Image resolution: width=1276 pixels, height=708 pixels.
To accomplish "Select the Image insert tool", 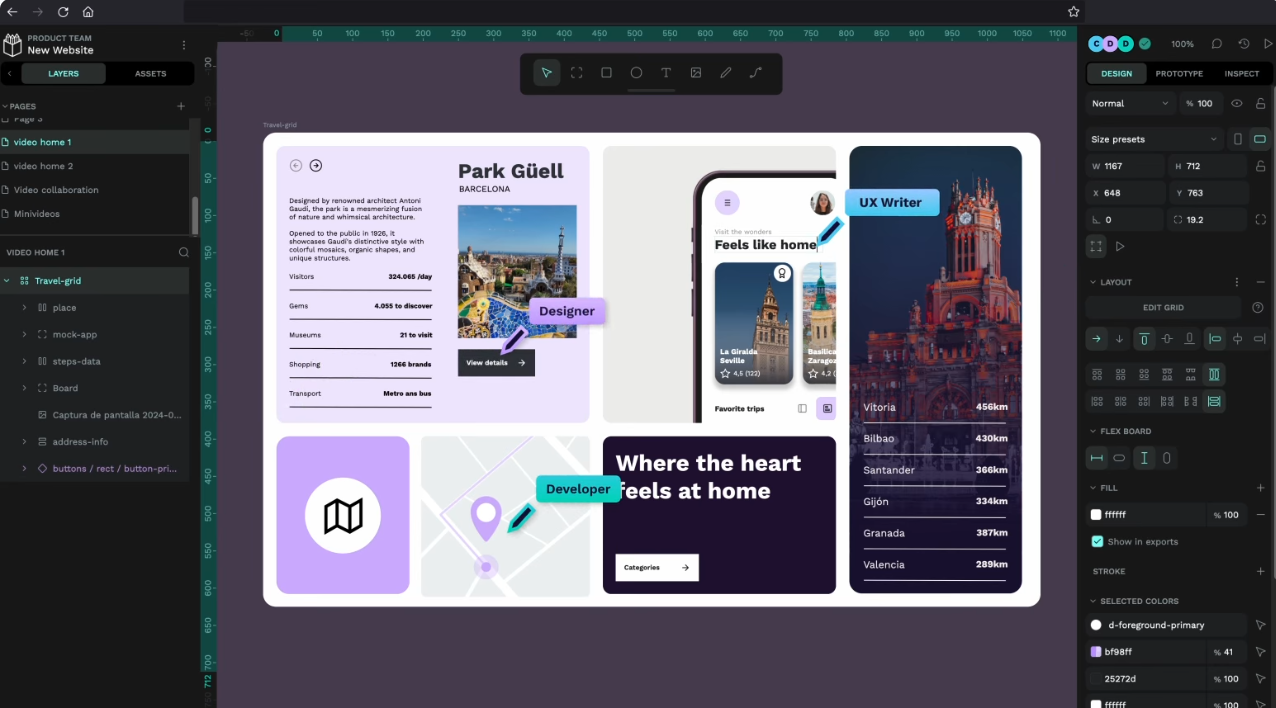I will tap(696, 73).
